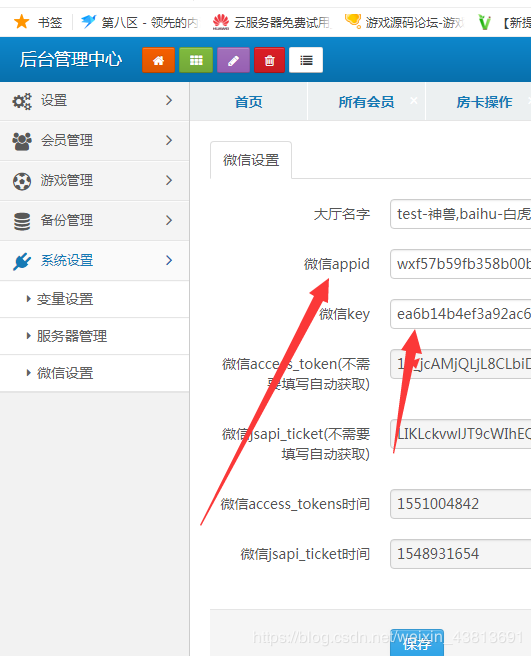Switch to the 首页 tab

249,102
